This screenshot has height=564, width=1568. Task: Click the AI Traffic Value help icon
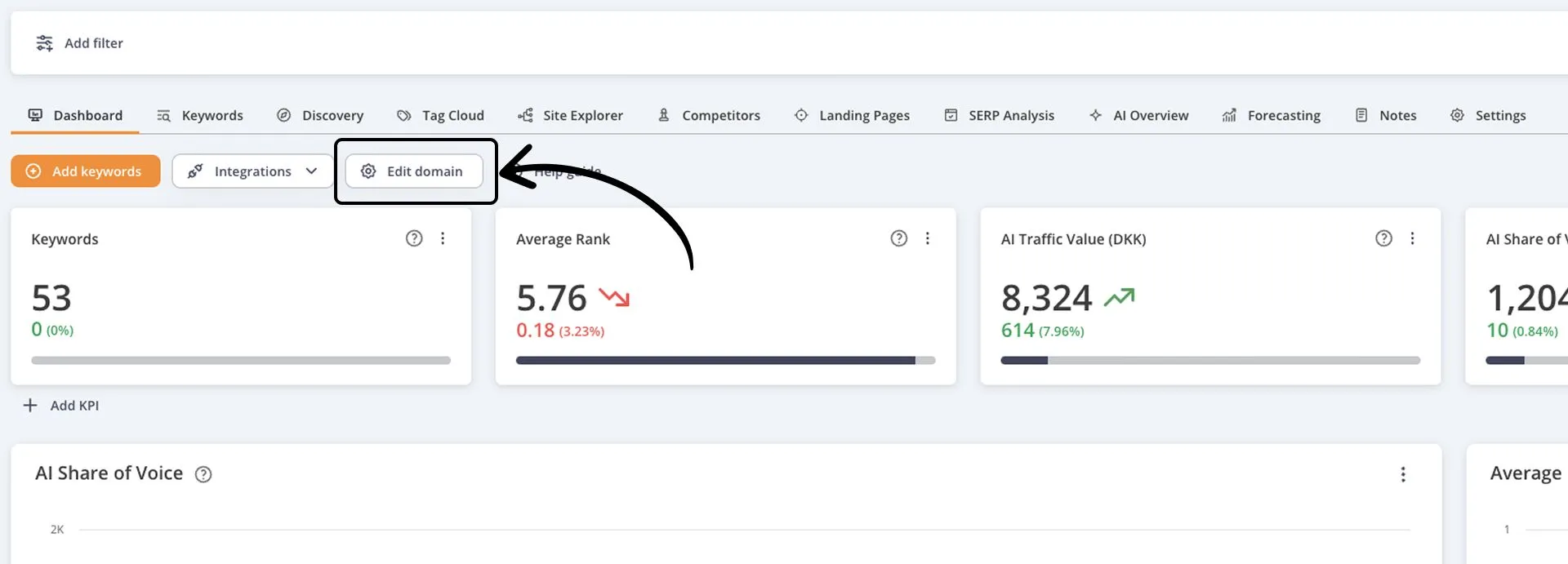1383,238
